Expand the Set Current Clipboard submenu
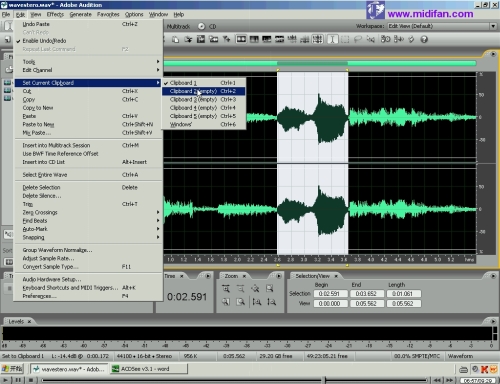500x384 pixels. point(88,83)
